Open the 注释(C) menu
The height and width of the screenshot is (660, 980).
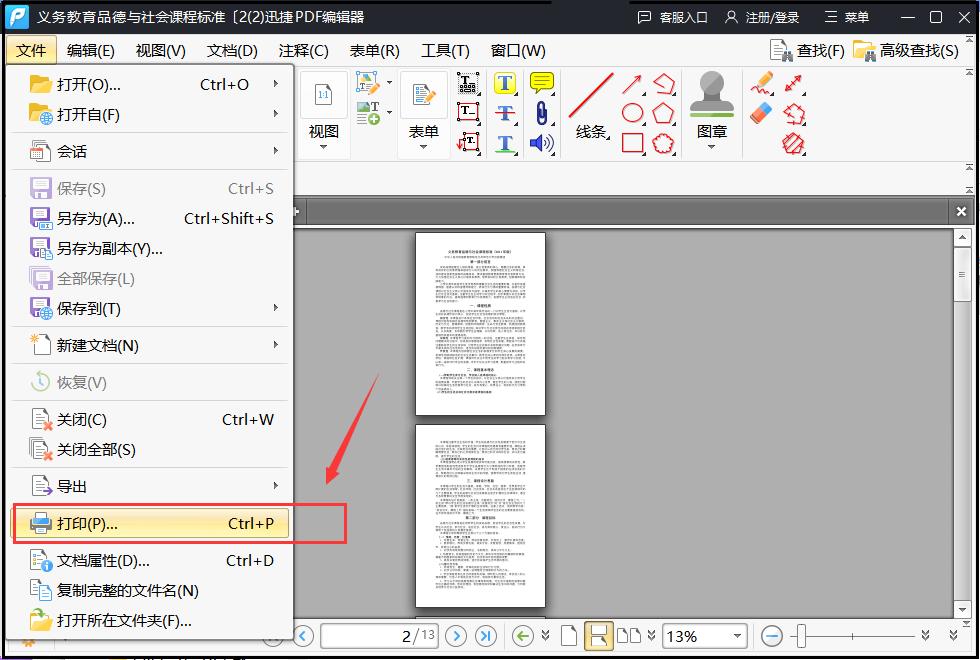pos(302,50)
